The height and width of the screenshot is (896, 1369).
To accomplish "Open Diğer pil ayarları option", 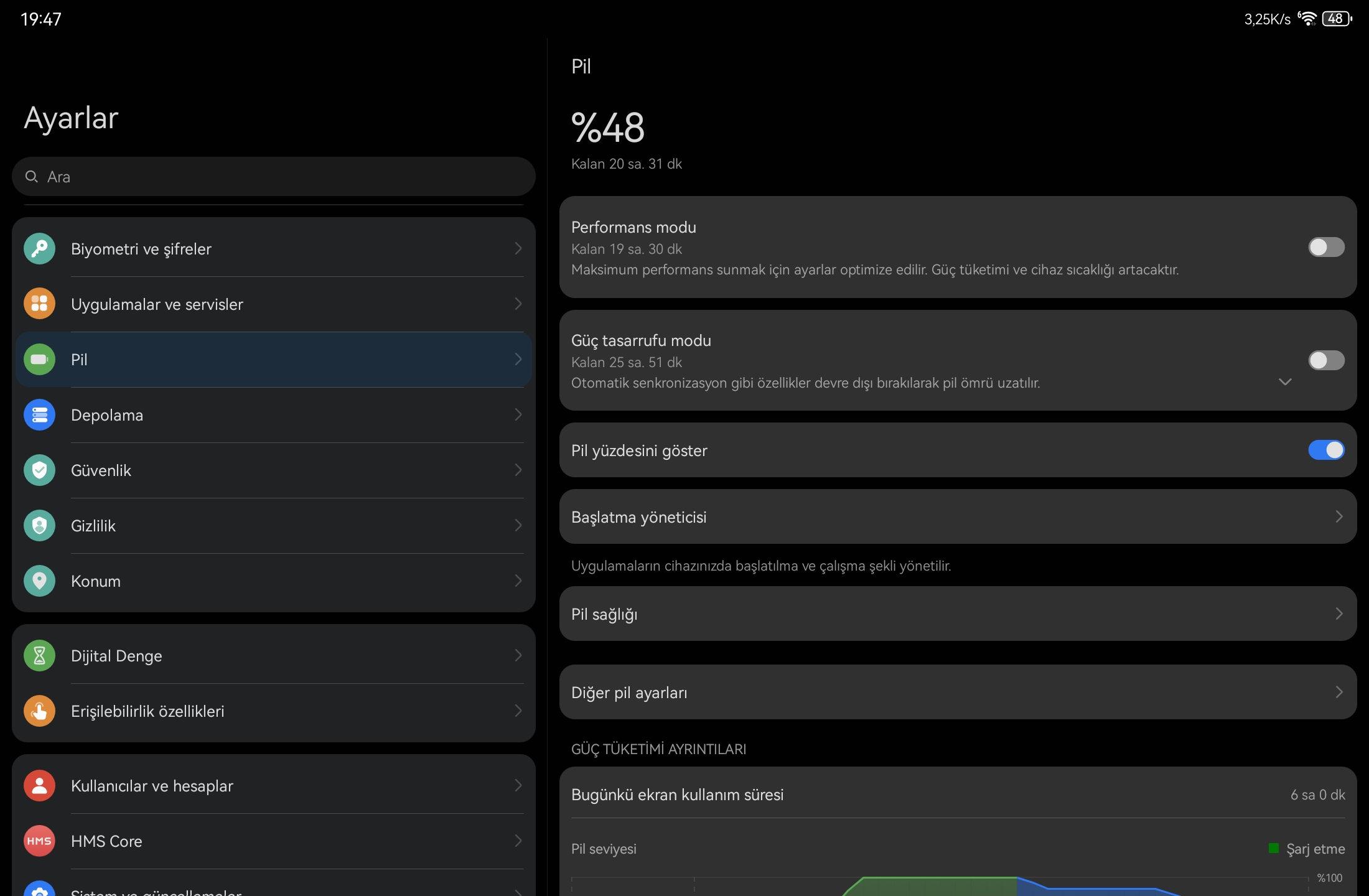I will (958, 693).
